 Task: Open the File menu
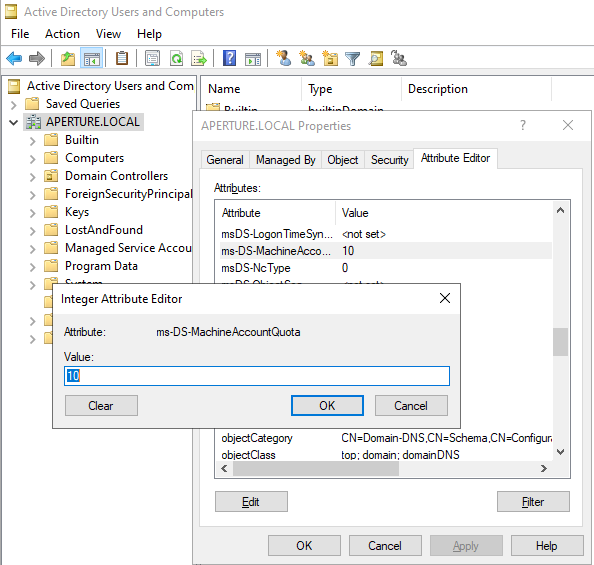20,34
